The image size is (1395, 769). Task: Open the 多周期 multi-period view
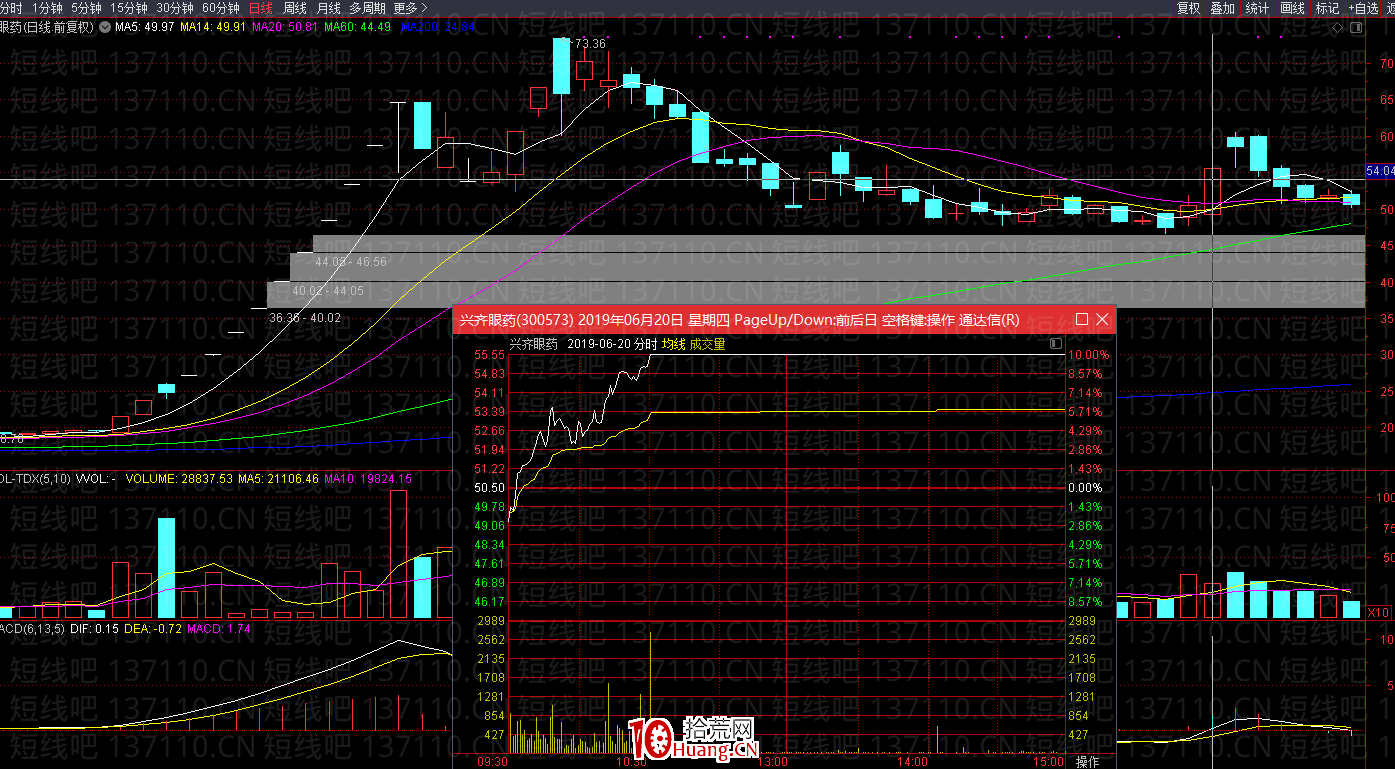(368, 7)
